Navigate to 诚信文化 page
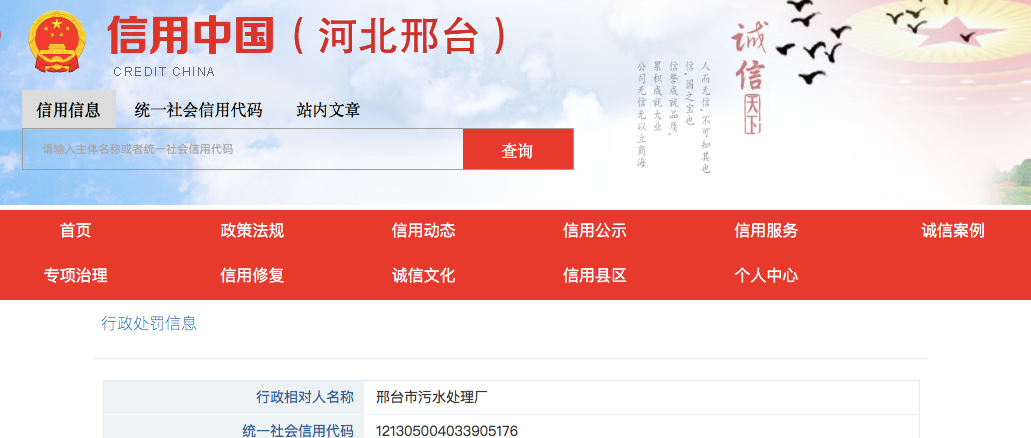 tap(423, 276)
